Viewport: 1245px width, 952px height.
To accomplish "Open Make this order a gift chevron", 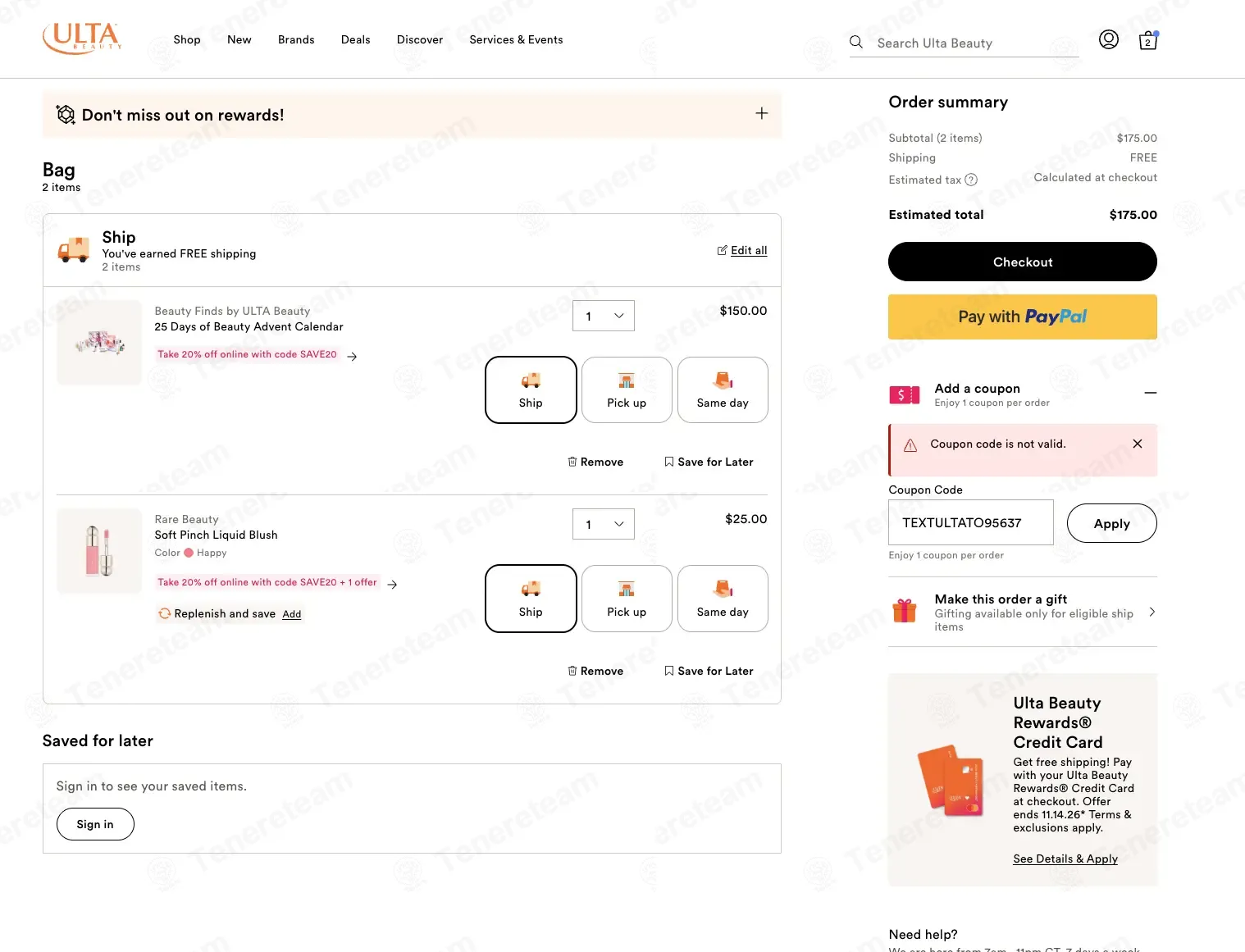I will [1152, 612].
